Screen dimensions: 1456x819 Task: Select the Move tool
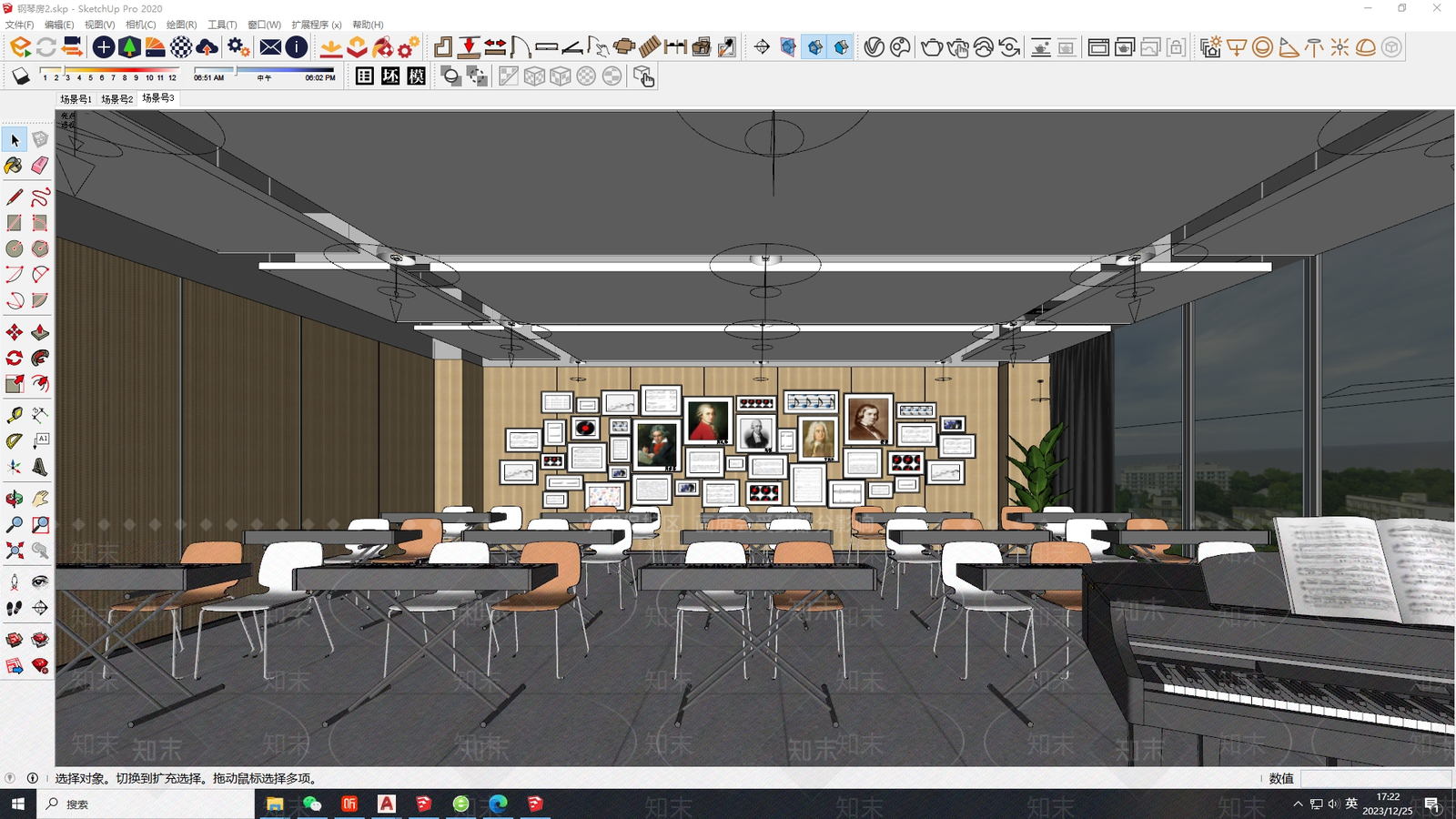[15, 332]
